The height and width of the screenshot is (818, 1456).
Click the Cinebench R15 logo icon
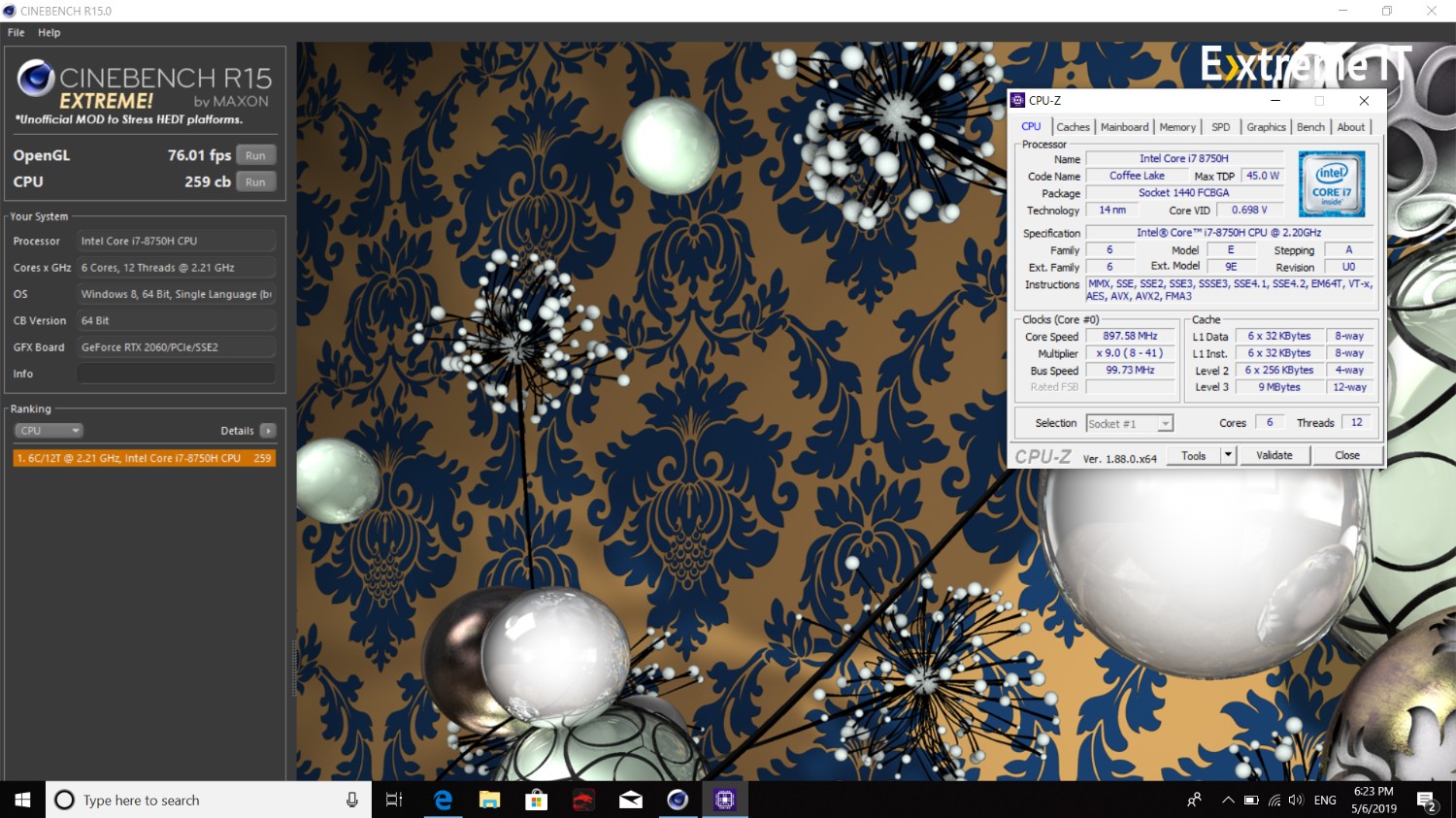pyautogui.click(x=36, y=79)
